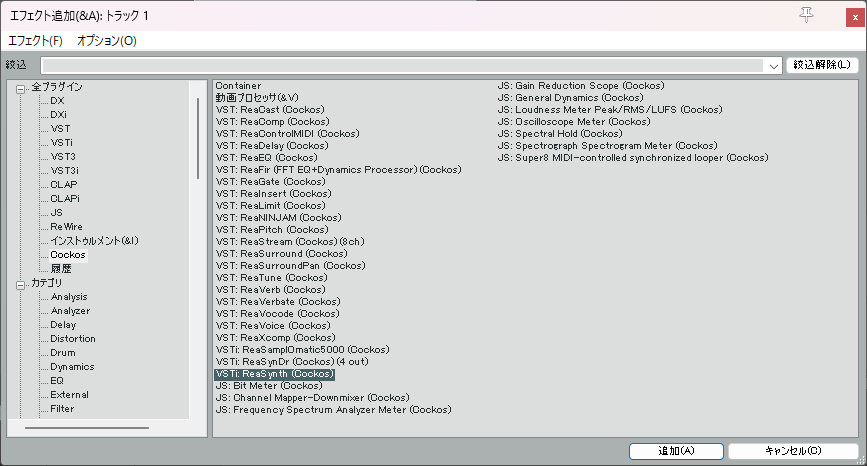The height and width of the screenshot is (466, 867).
Task: Select the Delay category
Action: click(x=63, y=325)
